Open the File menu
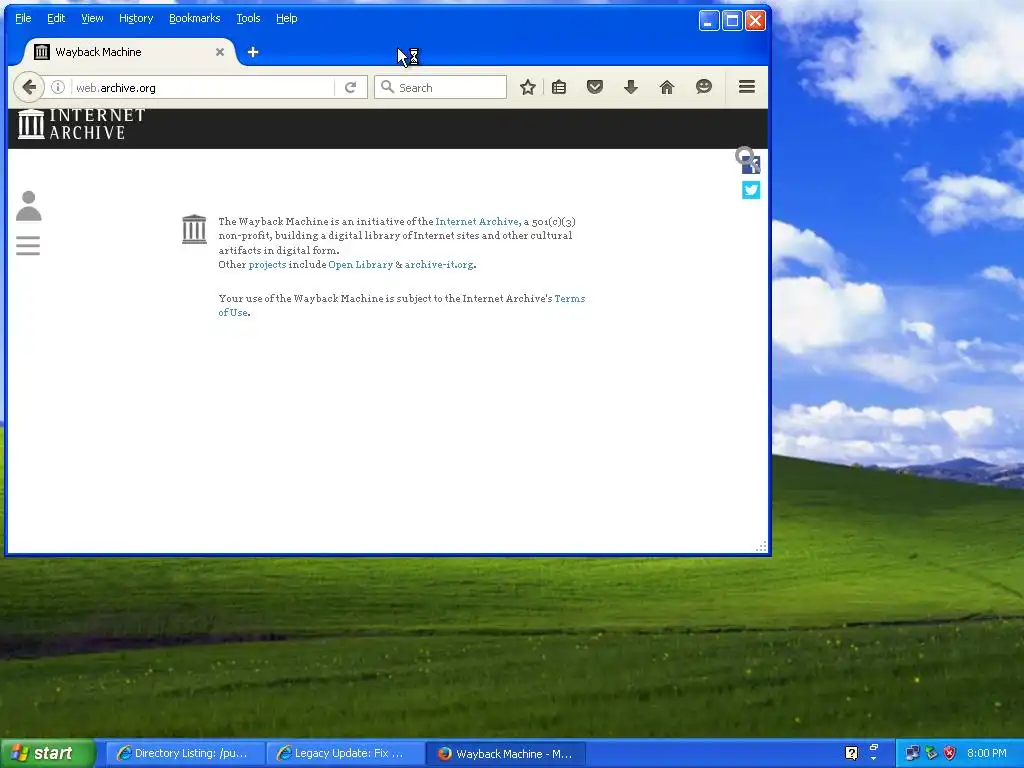Screen dimensions: 1024x768 (x=23, y=18)
